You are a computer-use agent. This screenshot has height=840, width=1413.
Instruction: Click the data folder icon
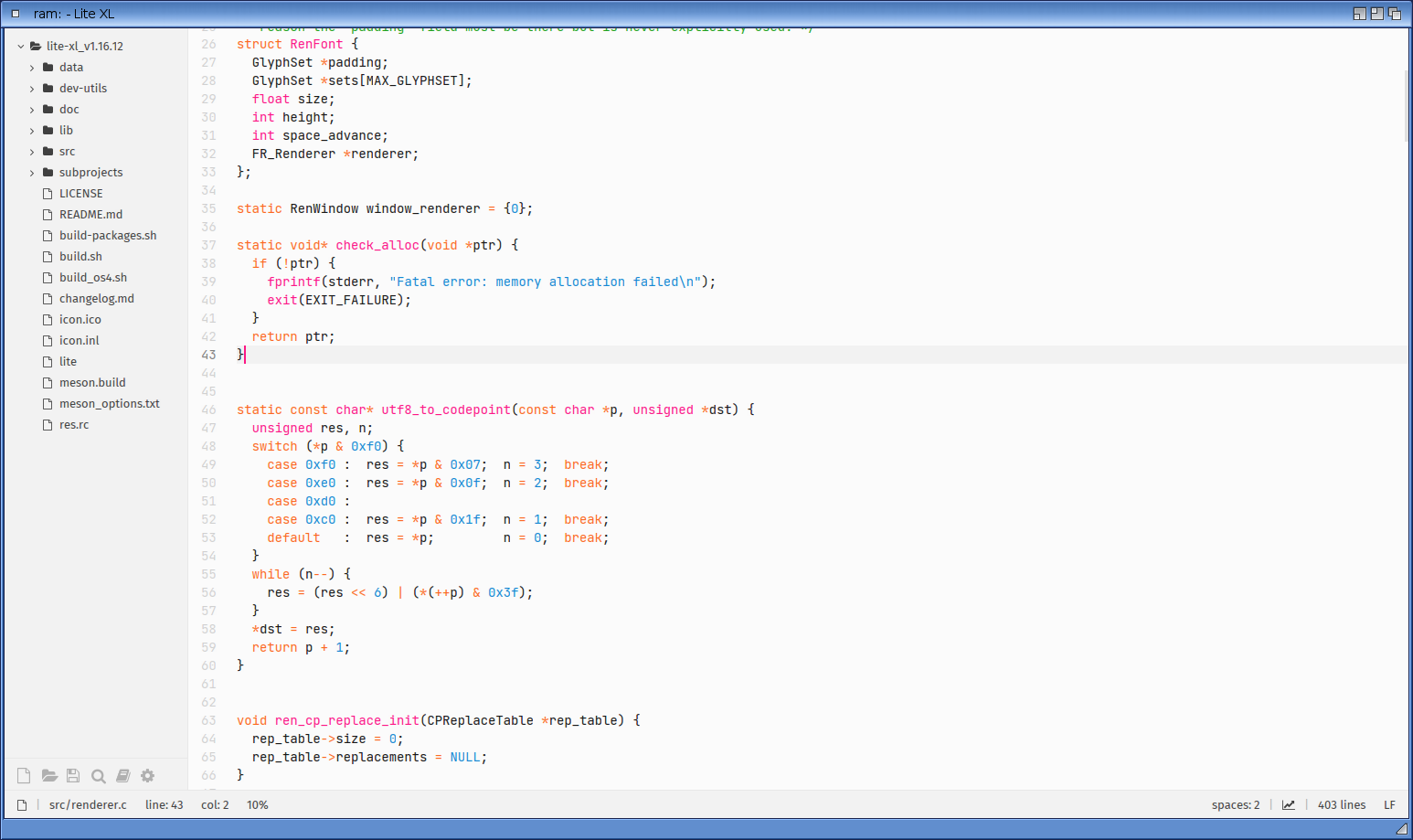point(48,68)
